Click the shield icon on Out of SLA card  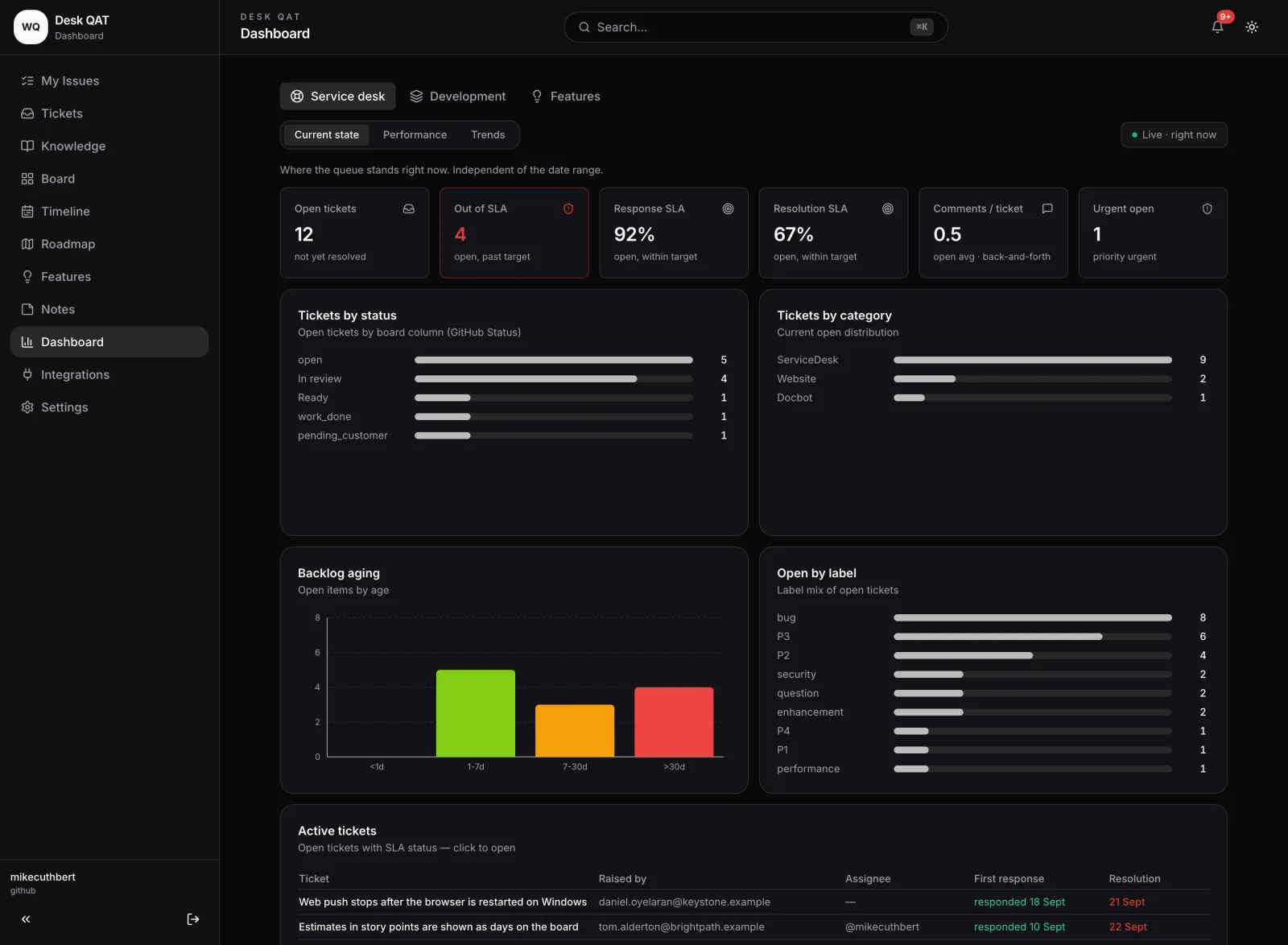coord(568,208)
